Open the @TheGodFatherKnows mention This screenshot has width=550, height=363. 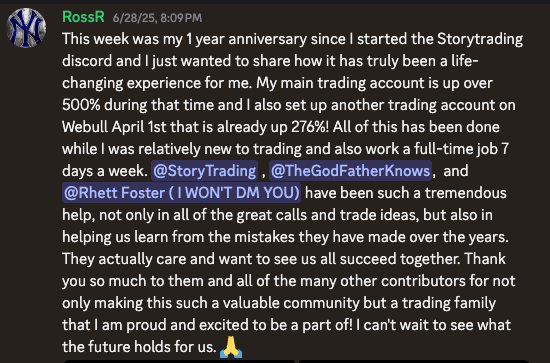click(350, 171)
